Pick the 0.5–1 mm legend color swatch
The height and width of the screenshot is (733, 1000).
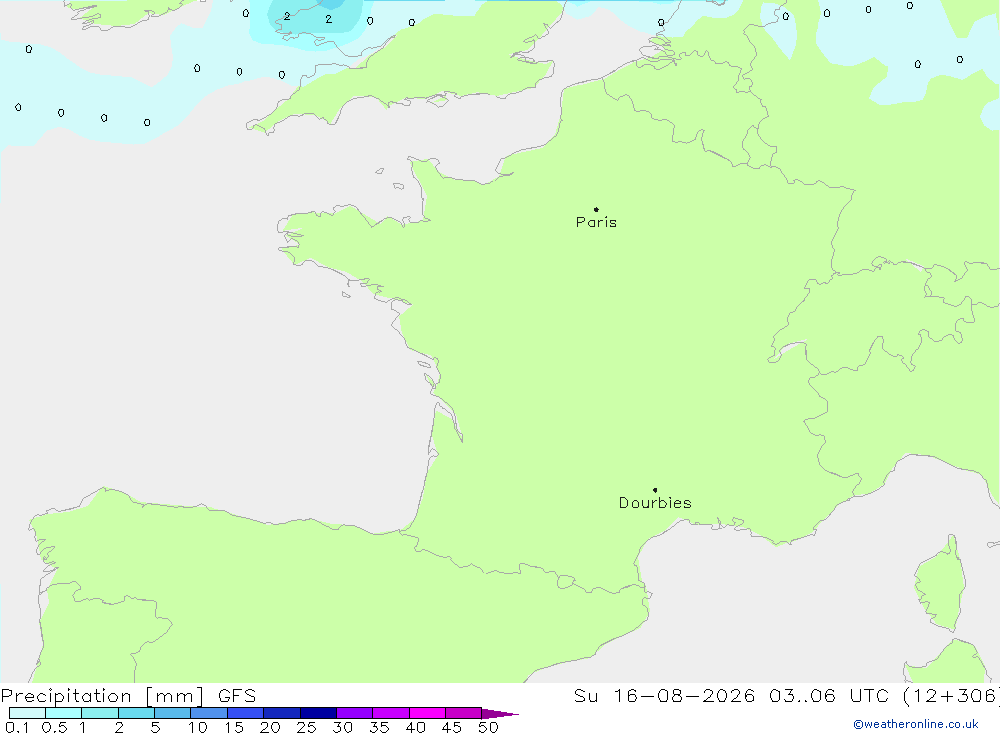click(64, 713)
